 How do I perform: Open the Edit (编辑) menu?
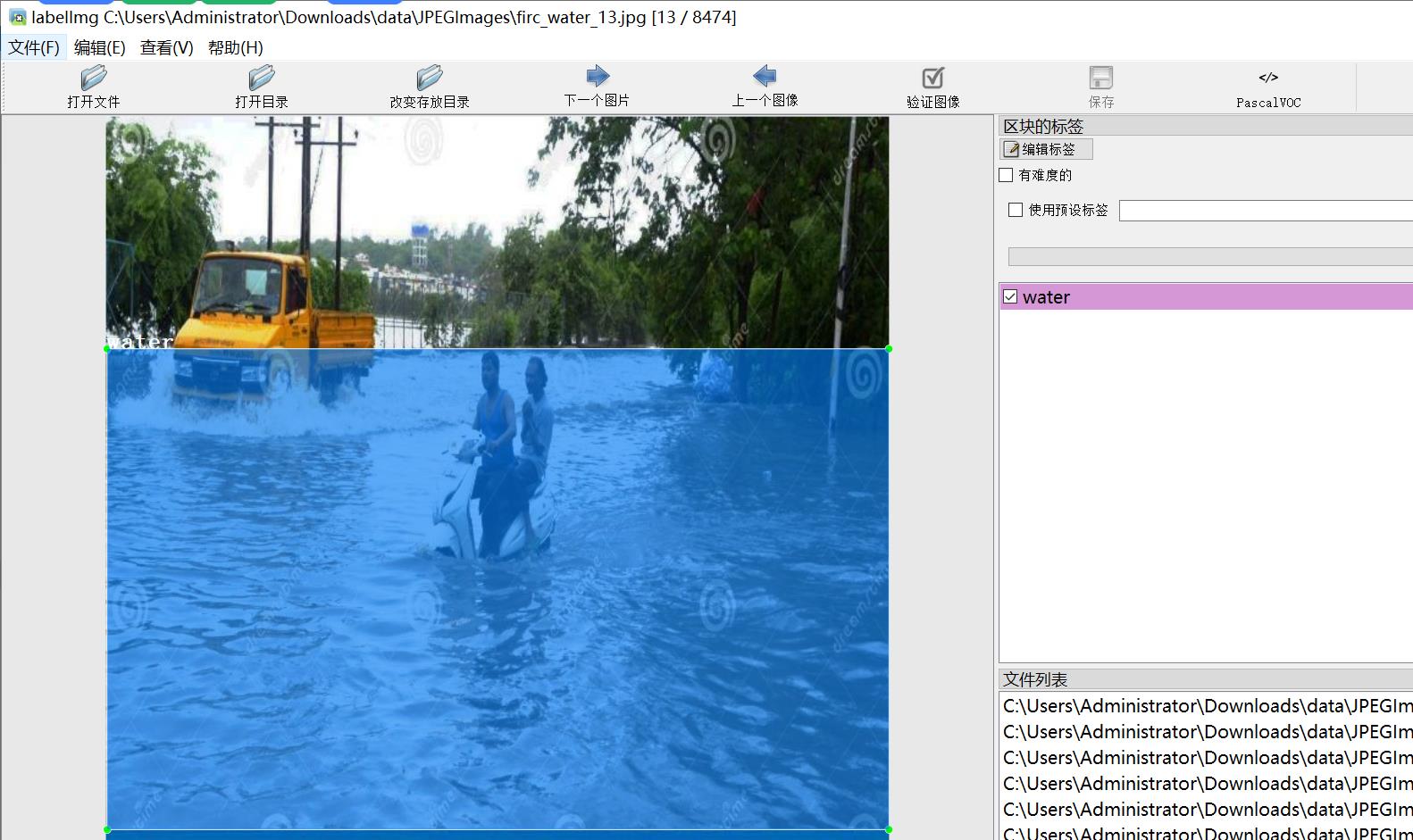[x=99, y=47]
